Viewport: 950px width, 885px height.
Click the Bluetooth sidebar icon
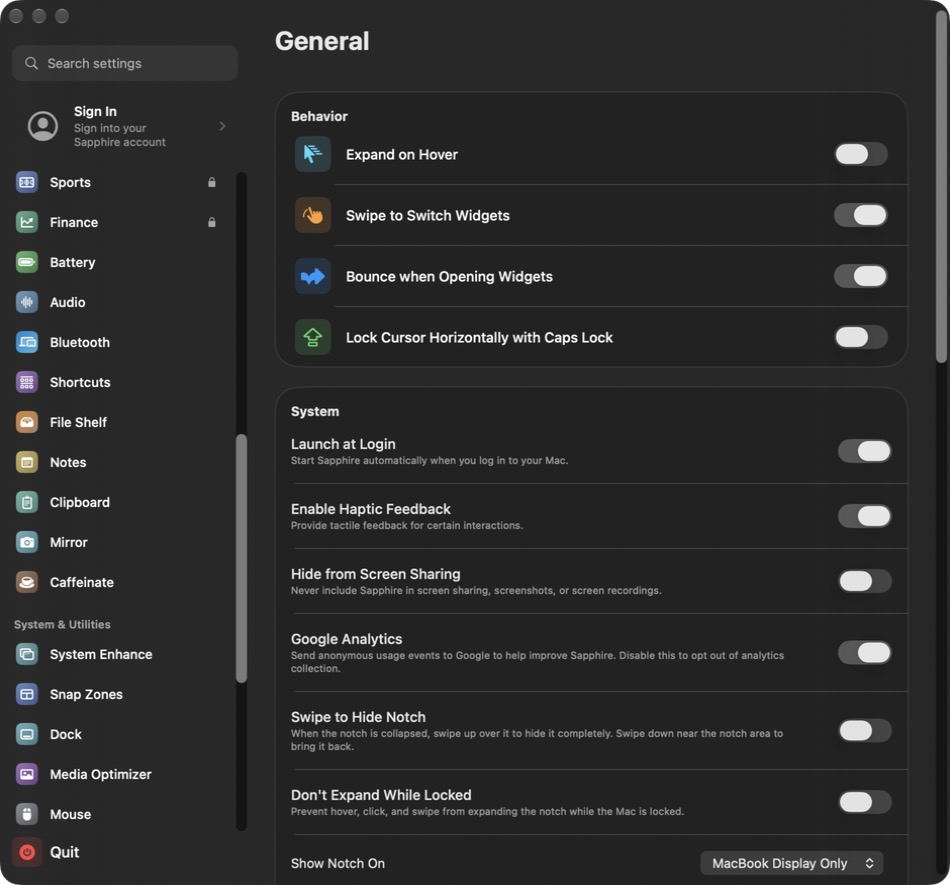27,342
